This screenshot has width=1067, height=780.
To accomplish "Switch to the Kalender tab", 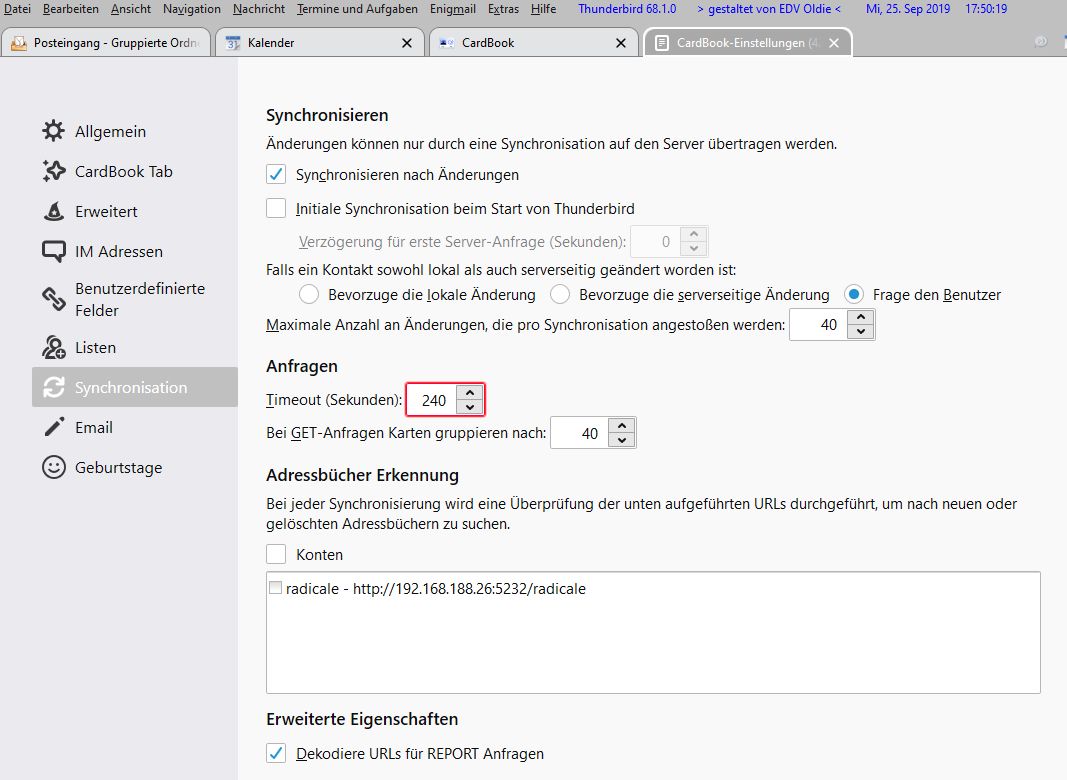I will [319, 43].
